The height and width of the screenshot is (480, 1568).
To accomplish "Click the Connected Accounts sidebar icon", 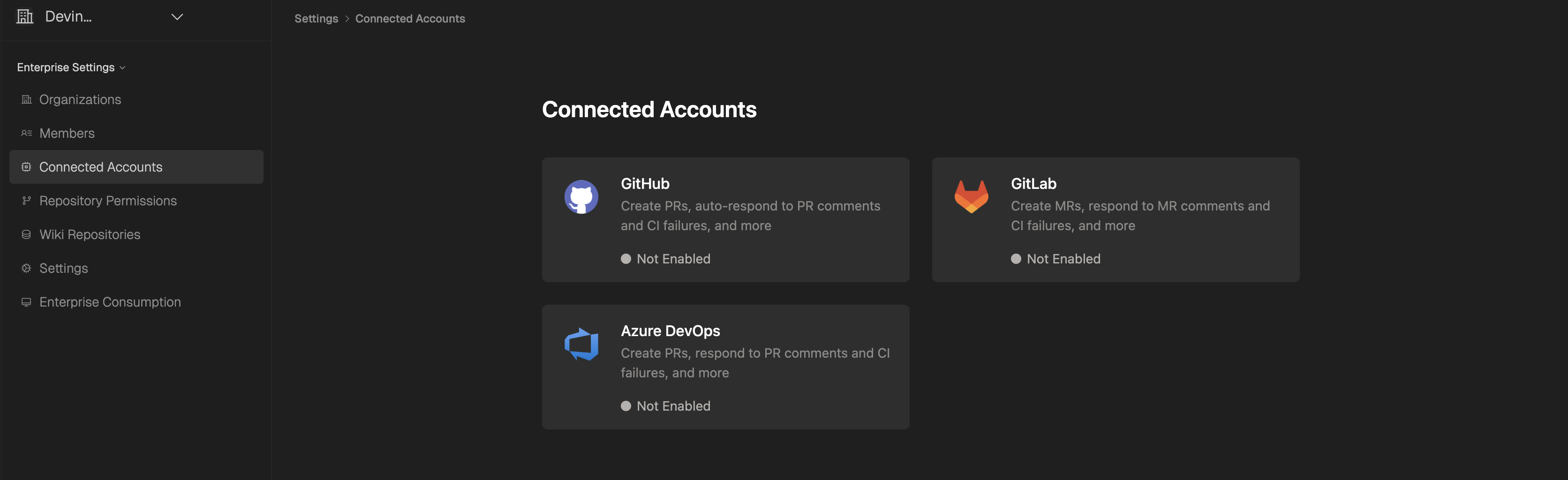I will pos(26,167).
